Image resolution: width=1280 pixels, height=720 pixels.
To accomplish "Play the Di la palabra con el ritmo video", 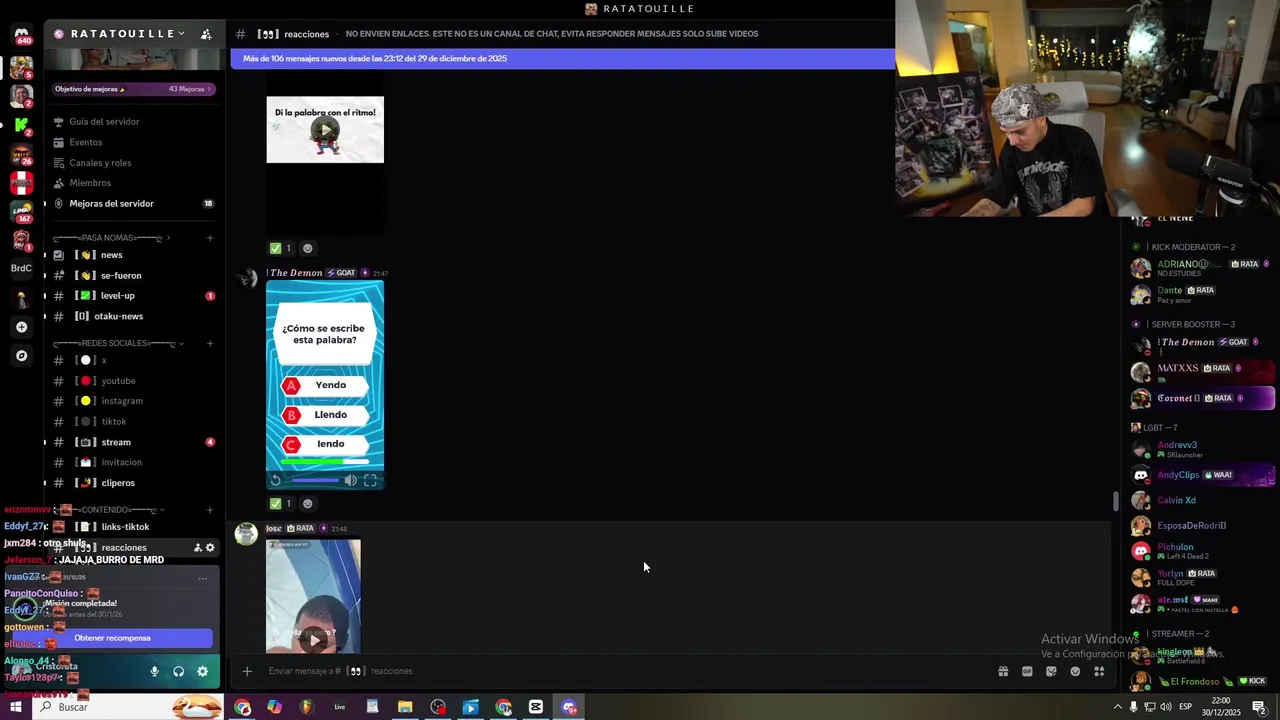I will (324, 129).
